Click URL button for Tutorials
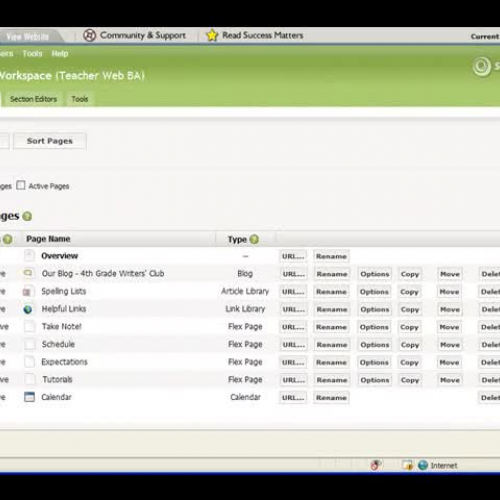Screen dimensions: 500x500 (293, 380)
